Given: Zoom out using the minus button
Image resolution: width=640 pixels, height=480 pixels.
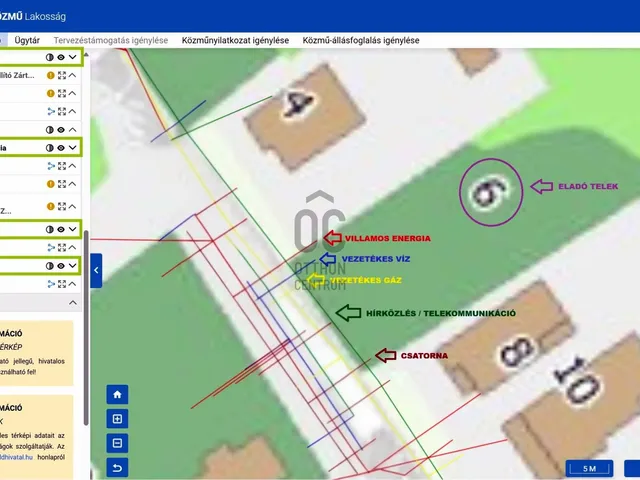Looking at the screenshot, I should coord(117,443).
